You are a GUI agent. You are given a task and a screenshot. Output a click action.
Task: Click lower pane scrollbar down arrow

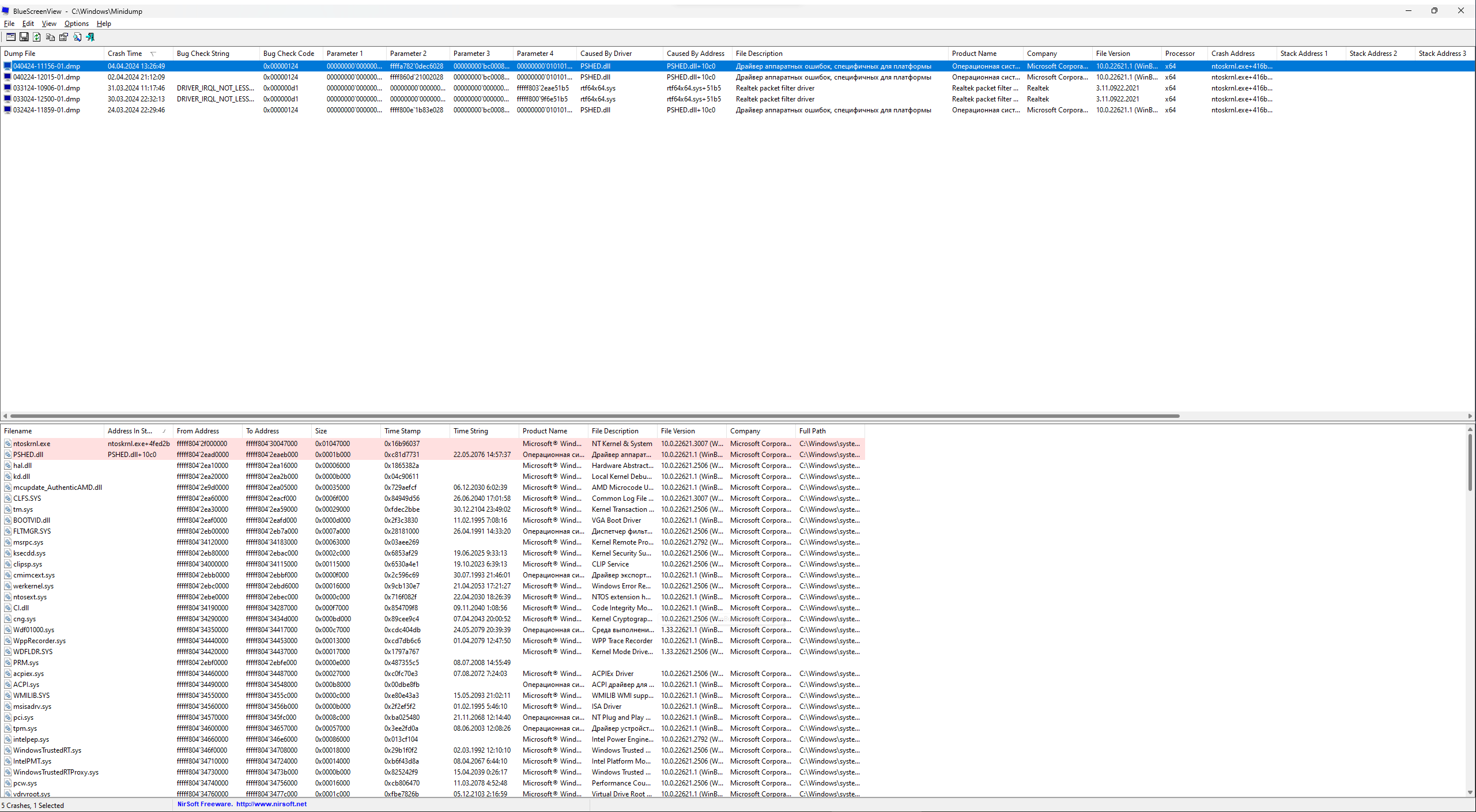(x=1470, y=793)
